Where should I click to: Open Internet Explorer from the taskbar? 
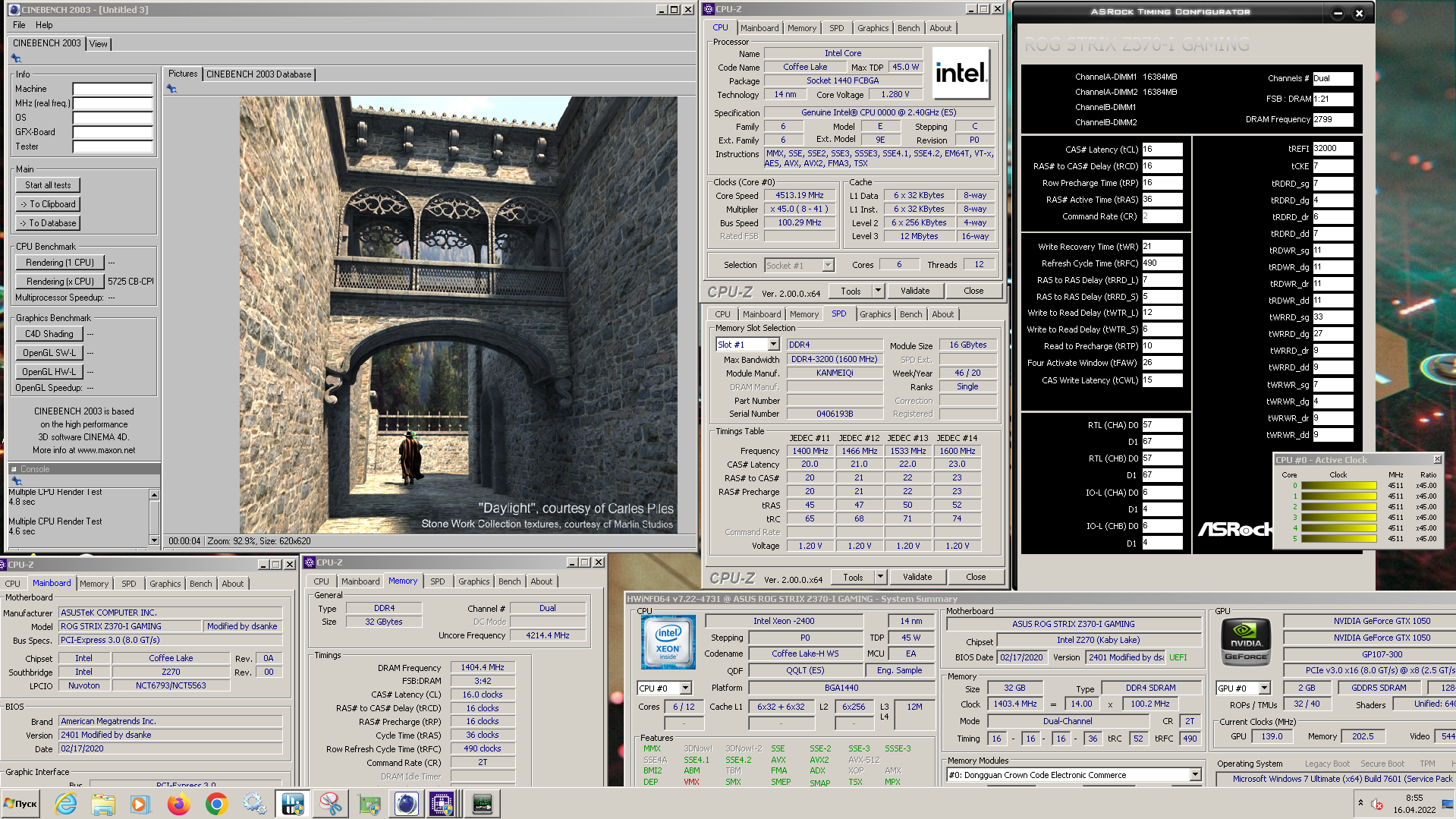click(x=66, y=804)
